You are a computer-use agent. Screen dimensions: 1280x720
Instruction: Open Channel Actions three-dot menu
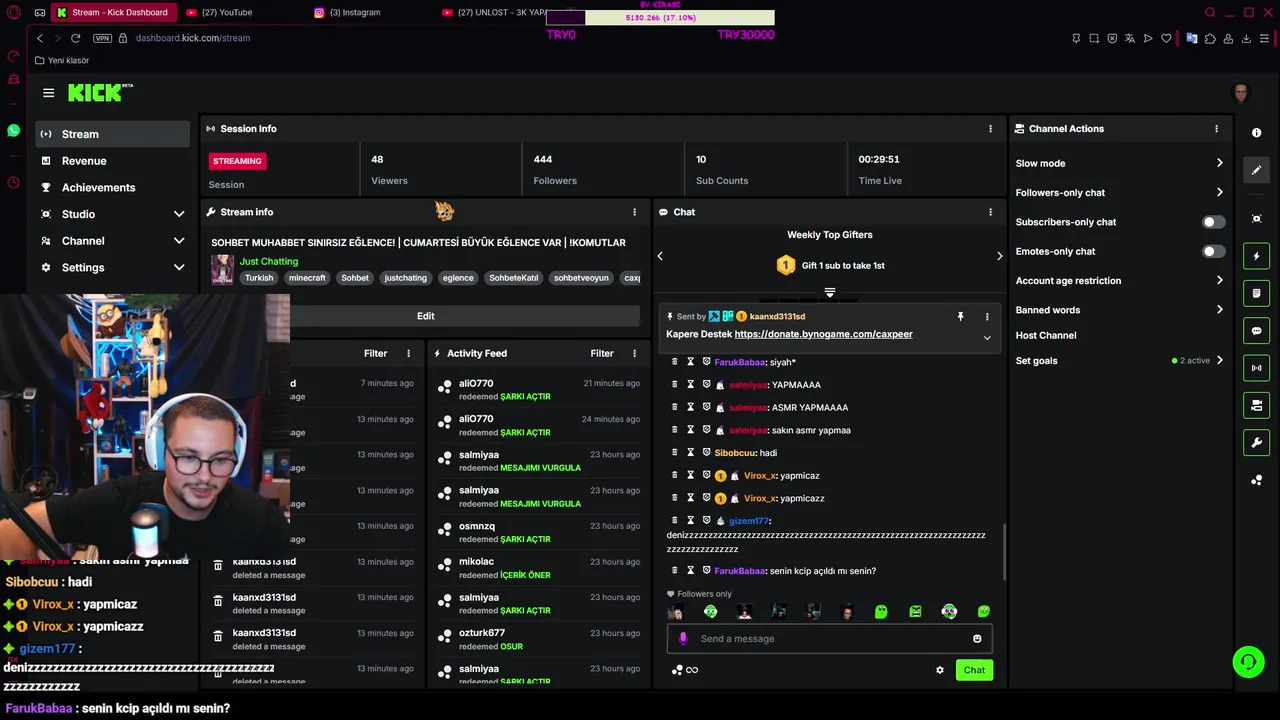[x=1216, y=129]
